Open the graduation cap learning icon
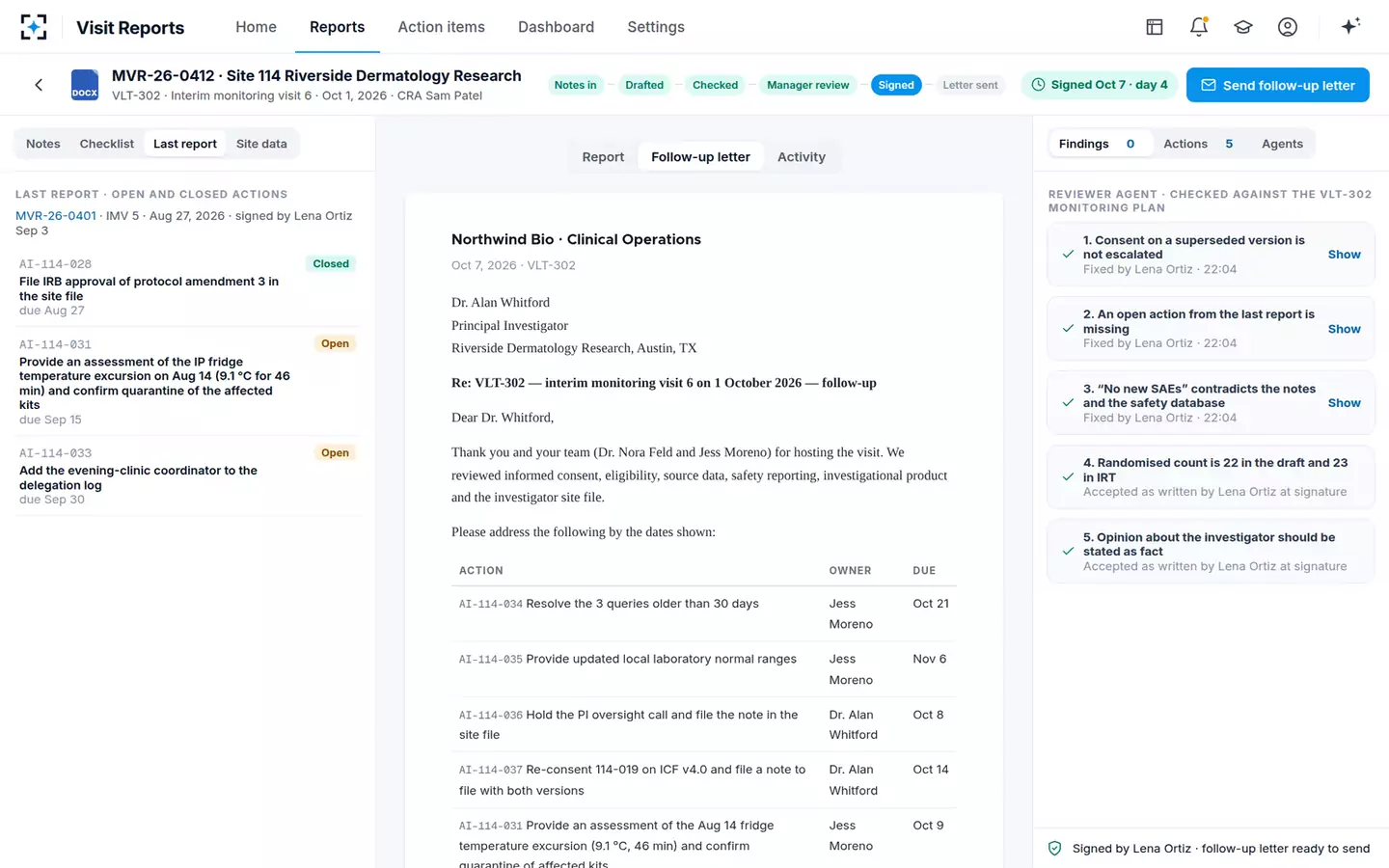This screenshot has width=1389, height=868. point(1243,27)
